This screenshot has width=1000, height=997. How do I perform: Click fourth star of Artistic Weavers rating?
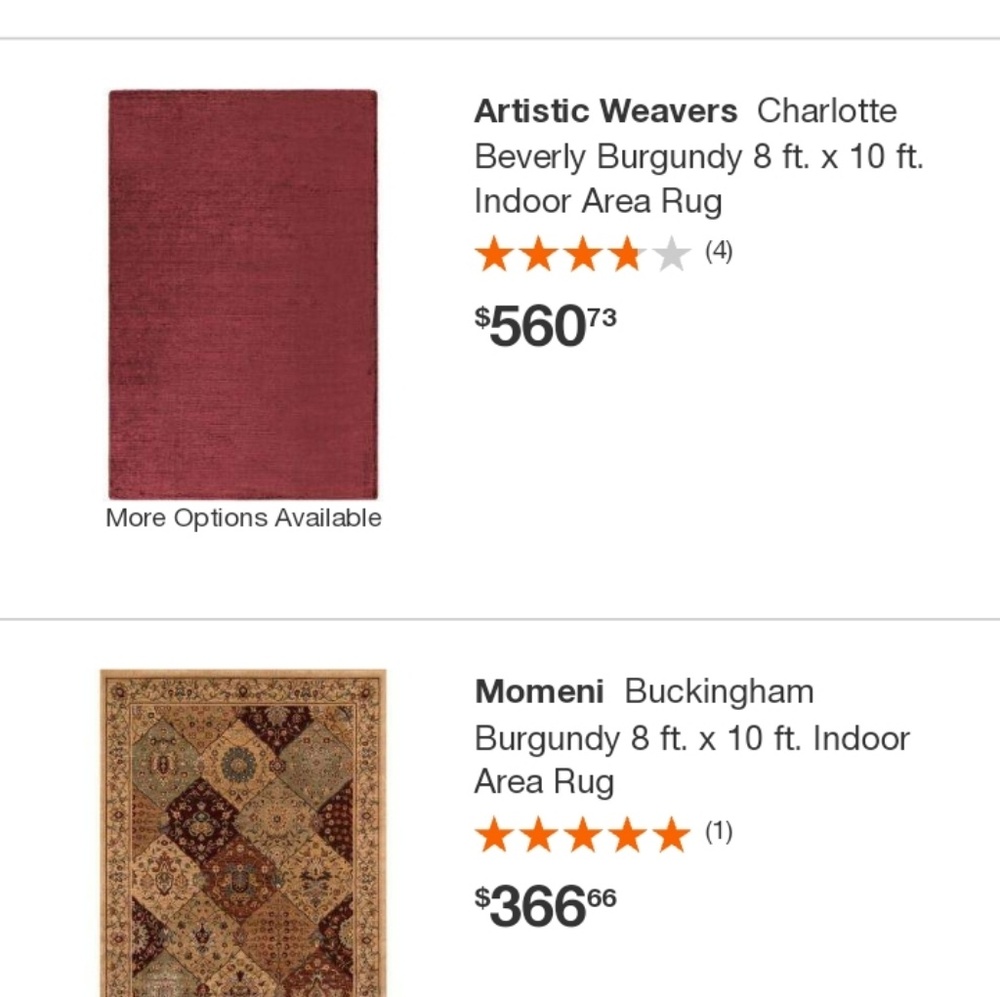click(x=626, y=254)
